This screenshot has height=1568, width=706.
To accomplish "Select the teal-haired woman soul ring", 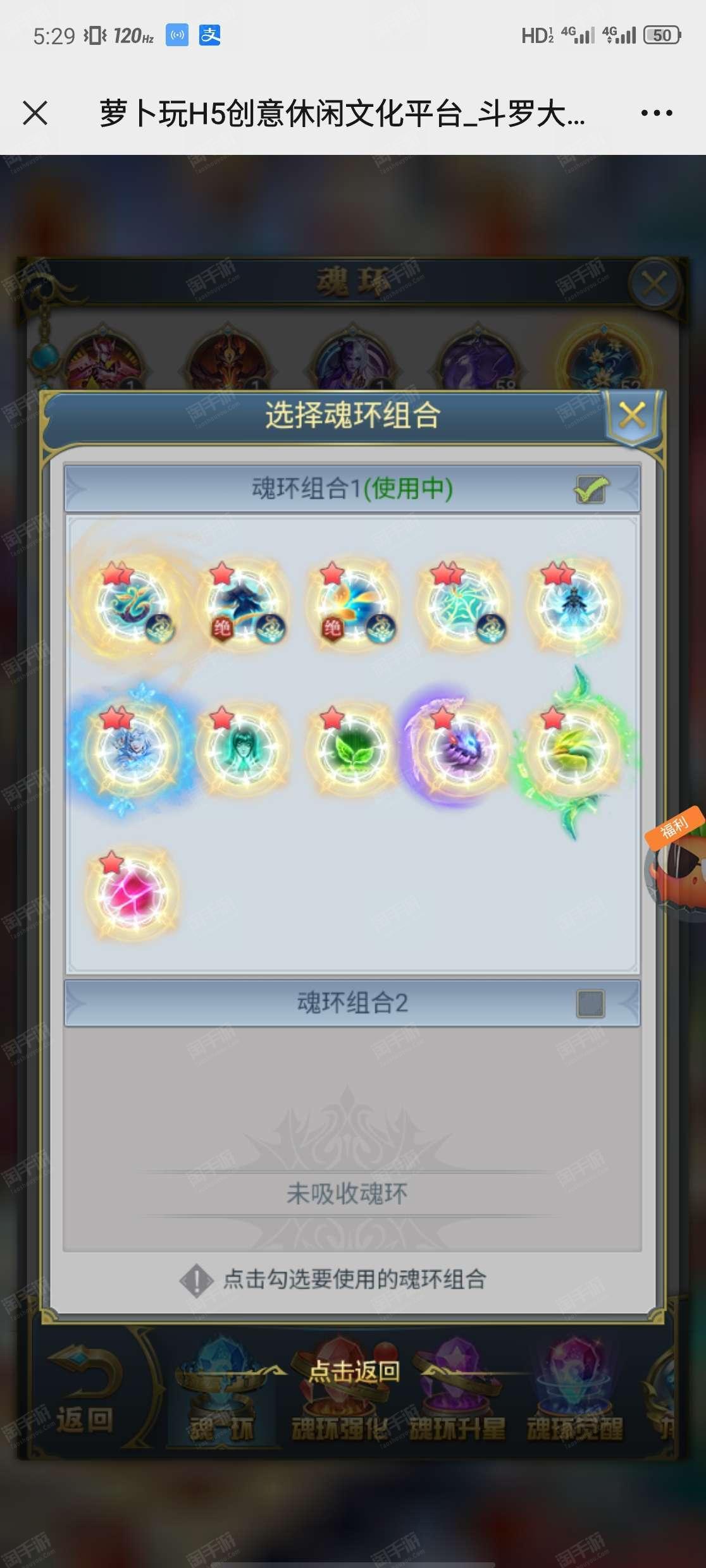I will click(242, 749).
